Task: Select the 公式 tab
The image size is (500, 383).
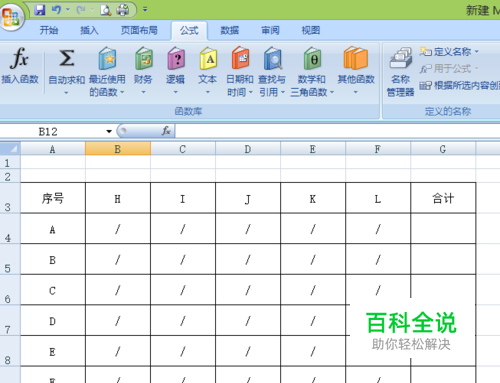Action: point(189,31)
